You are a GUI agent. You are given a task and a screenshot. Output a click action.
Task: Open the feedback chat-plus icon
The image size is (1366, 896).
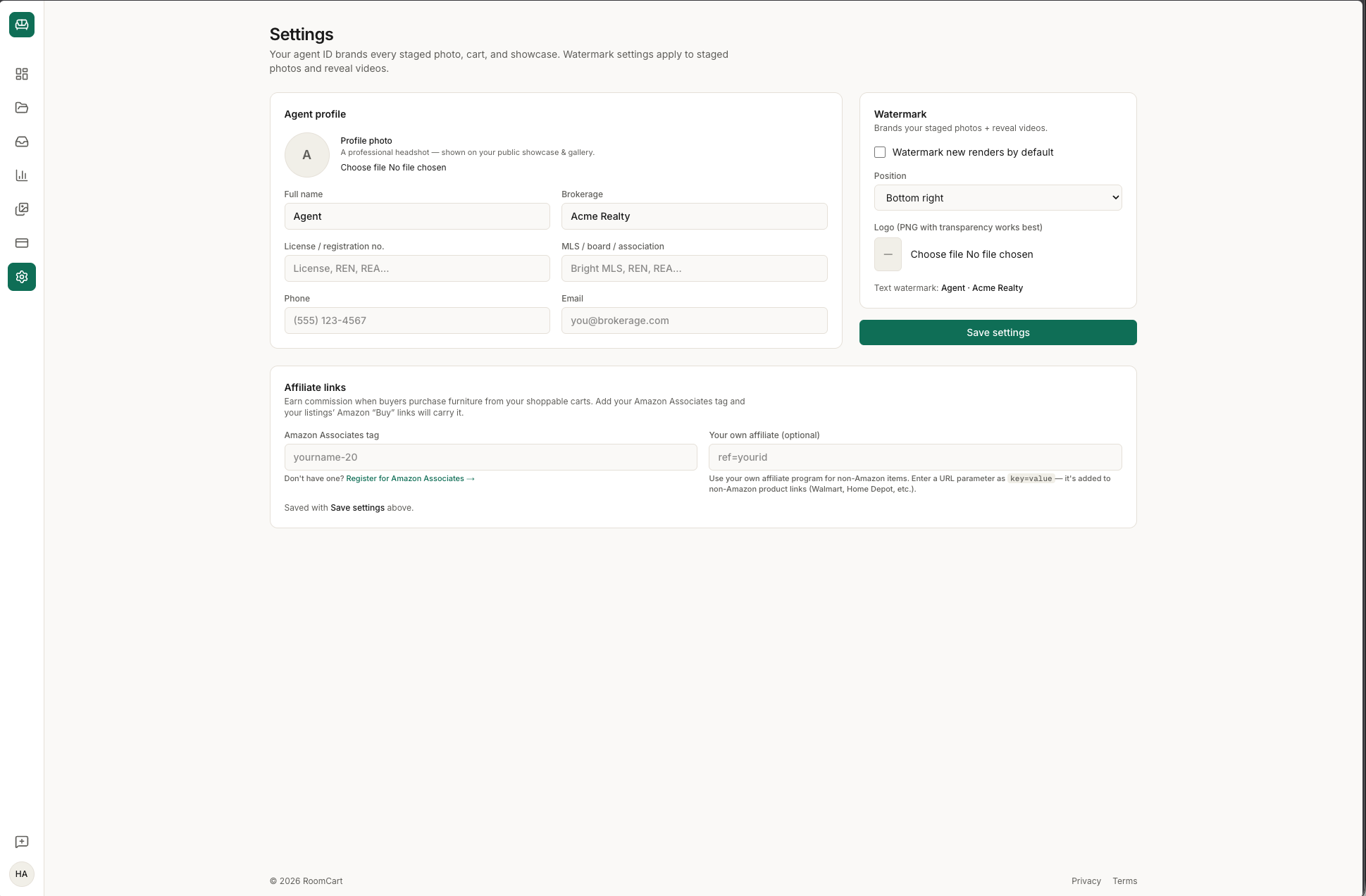(x=22, y=842)
